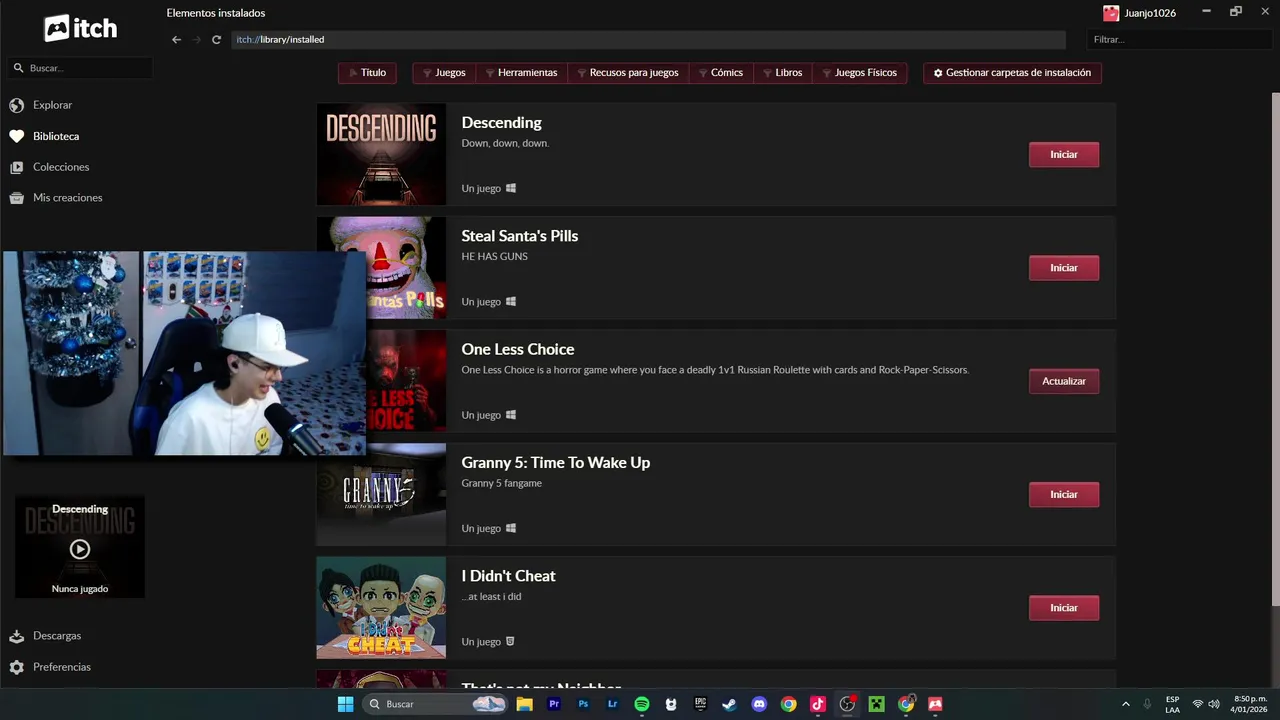Screen dimensions: 1280x720
Task: Update One Less Choice with Actualizar
Action: (x=1064, y=381)
